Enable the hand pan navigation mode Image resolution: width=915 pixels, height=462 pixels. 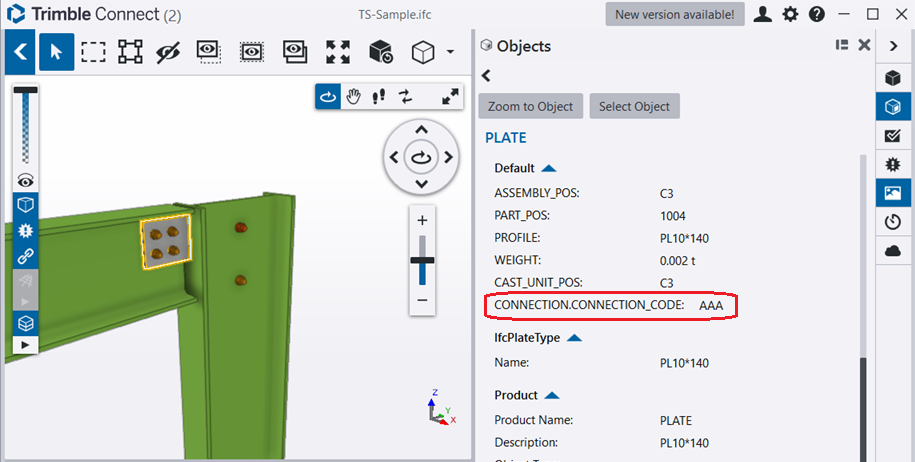coord(353,96)
